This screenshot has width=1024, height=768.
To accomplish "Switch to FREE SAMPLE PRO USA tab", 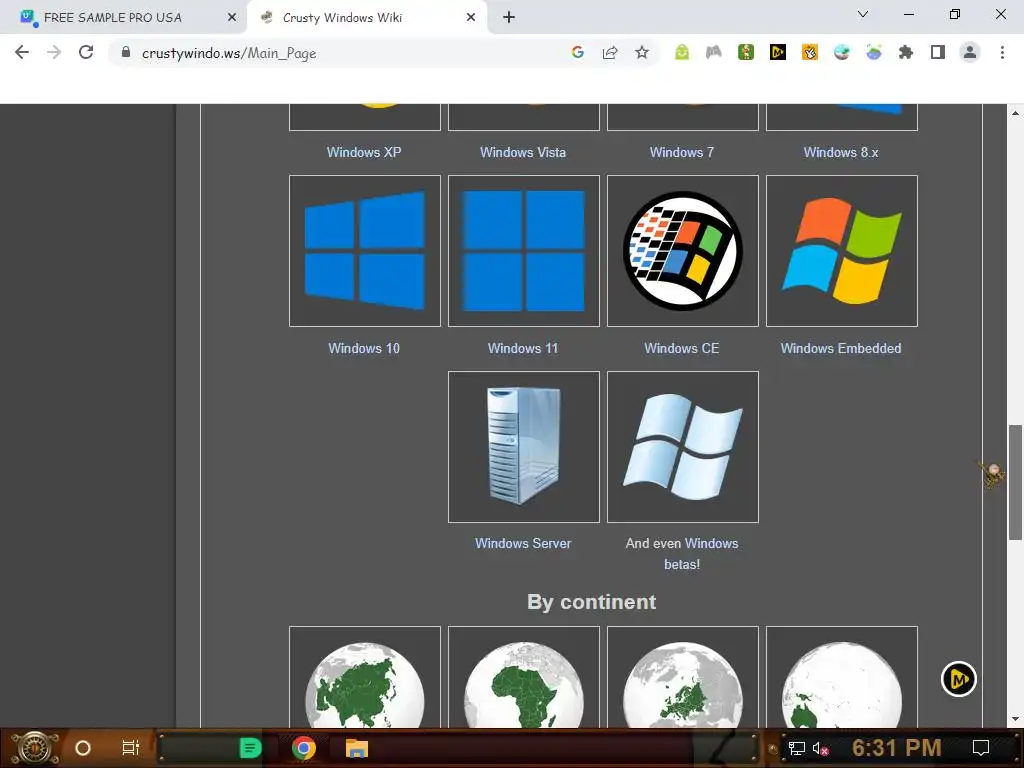I will pos(113,18).
